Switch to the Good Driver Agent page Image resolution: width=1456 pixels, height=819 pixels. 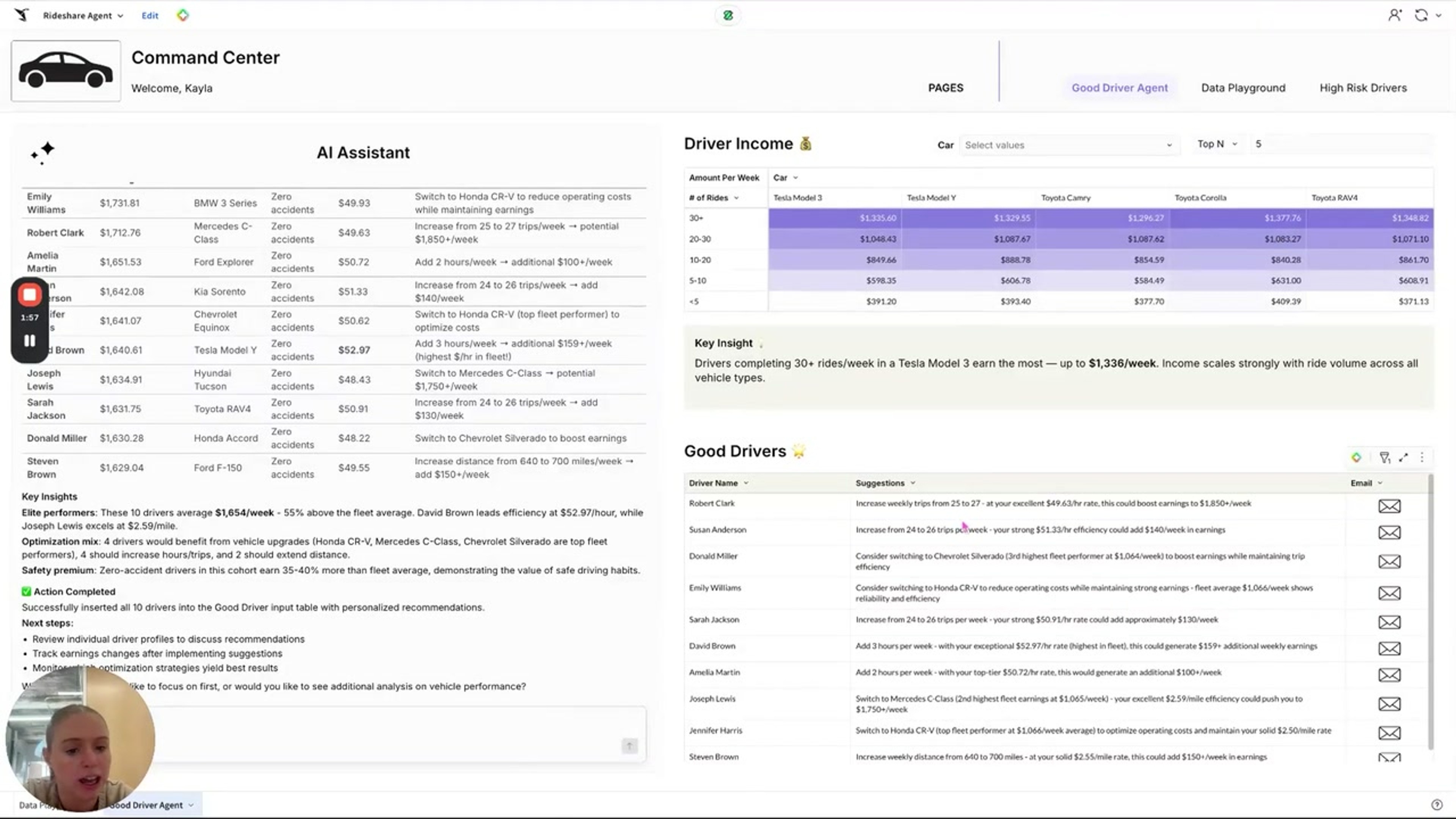(x=1119, y=88)
